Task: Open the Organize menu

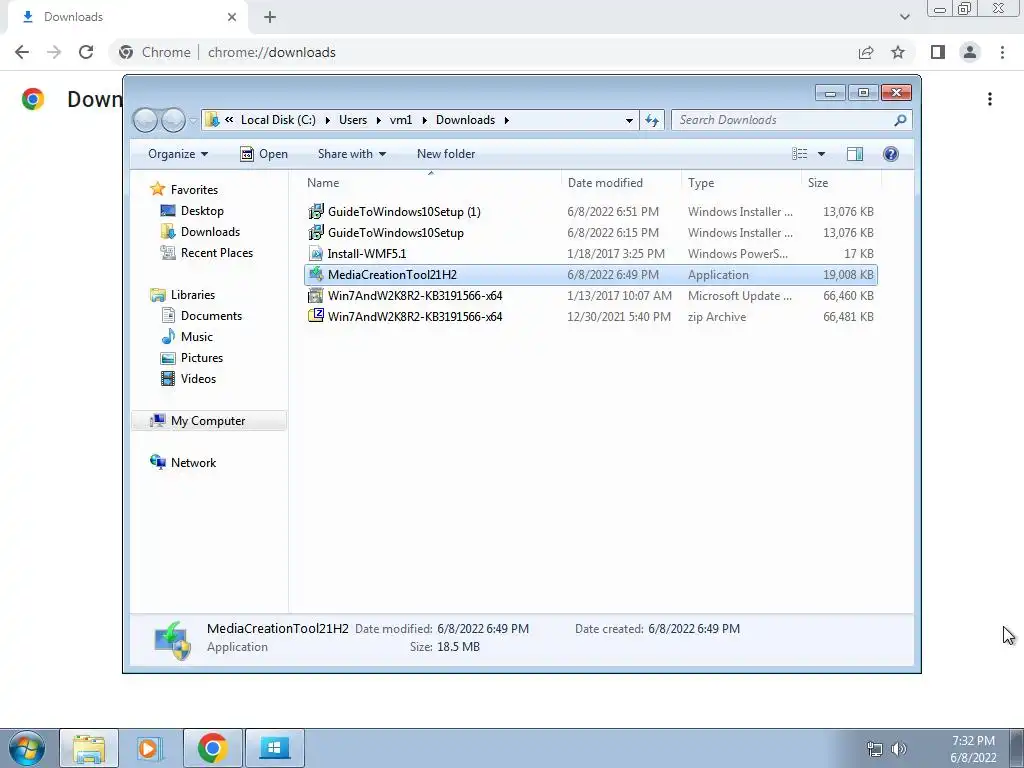Action: coord(178,154)
